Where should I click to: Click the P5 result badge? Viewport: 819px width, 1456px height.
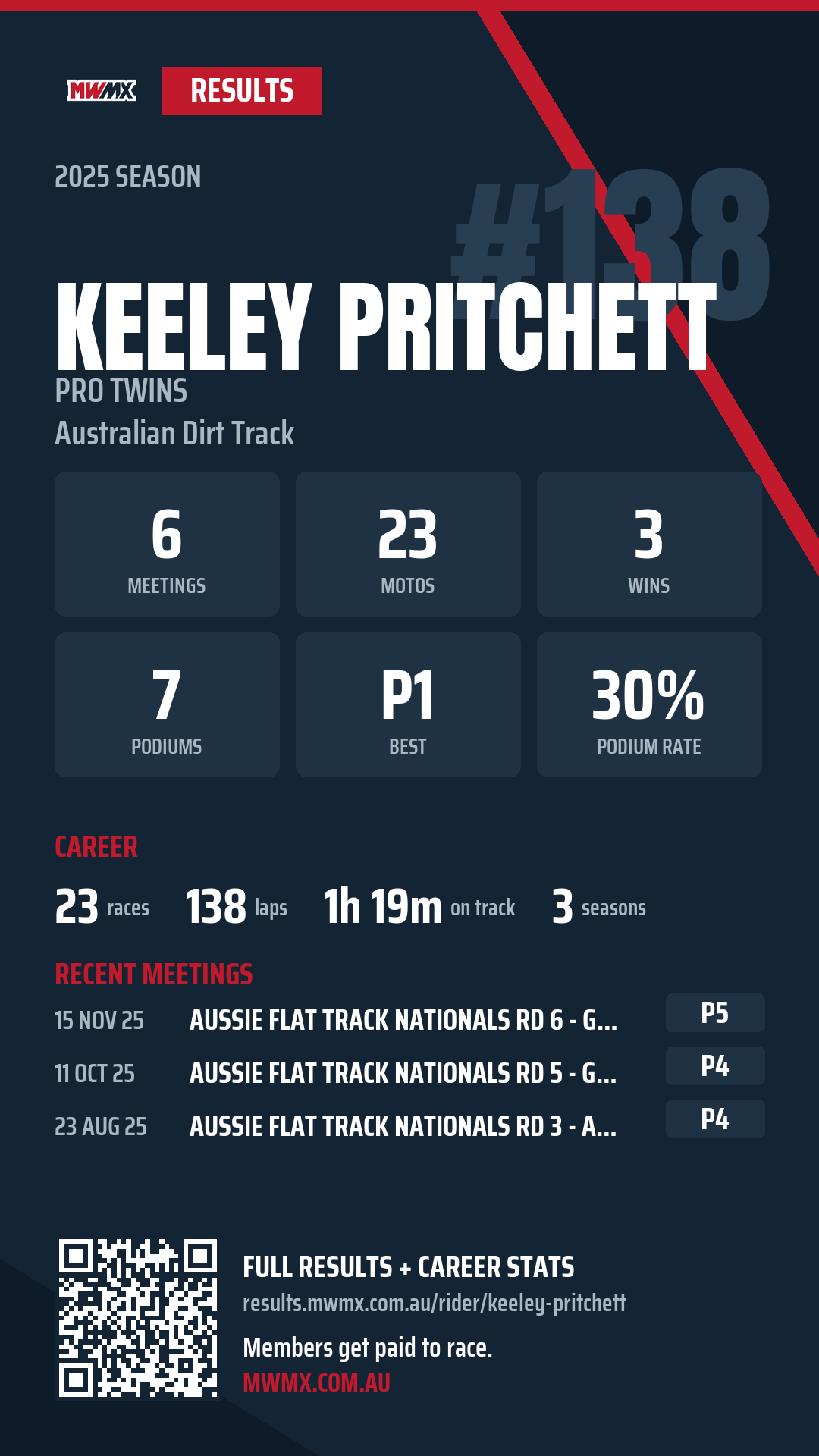pos(715,1012)
